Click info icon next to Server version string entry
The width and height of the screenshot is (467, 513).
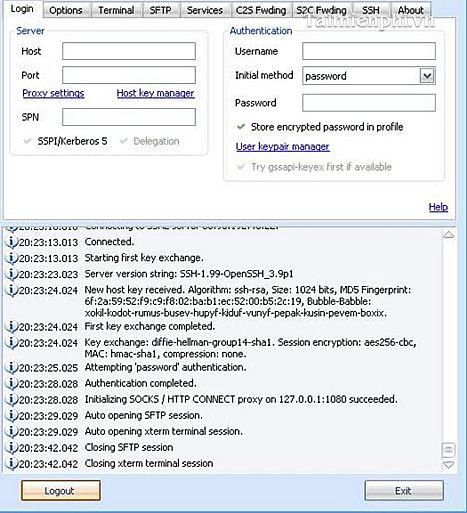click(11, 274)
